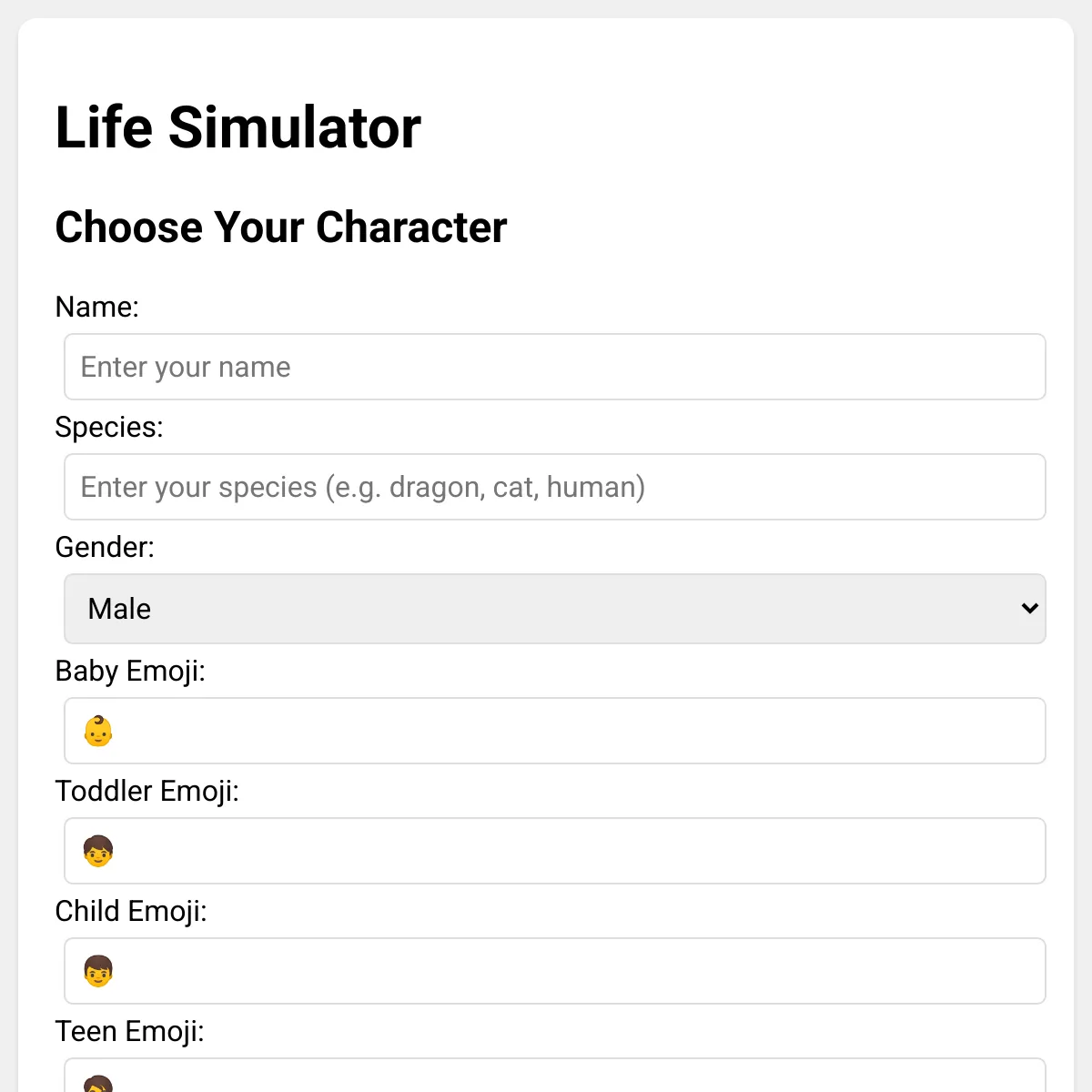1092x1092 pixels.
Task: Click the Baby Emoji: label
Action: [130, 671]
